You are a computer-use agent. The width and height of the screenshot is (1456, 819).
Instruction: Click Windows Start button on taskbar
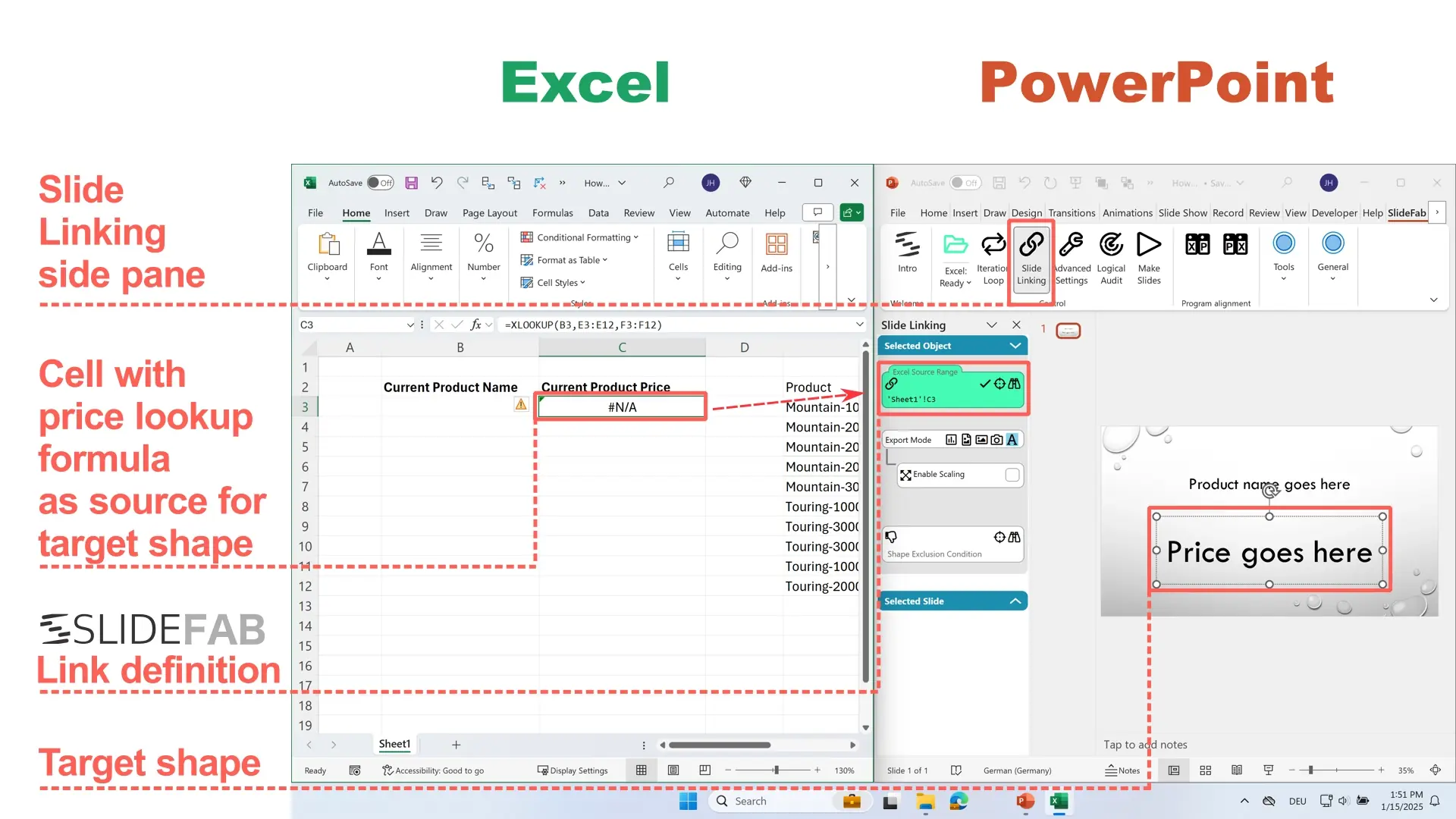click(x=688, y=802)
